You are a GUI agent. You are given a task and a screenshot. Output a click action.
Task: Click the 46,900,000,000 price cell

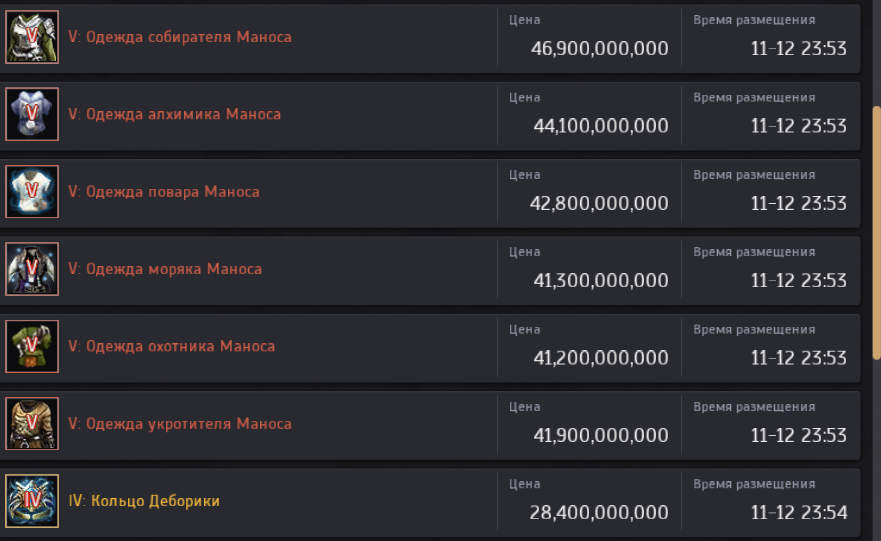pos(599,49)
